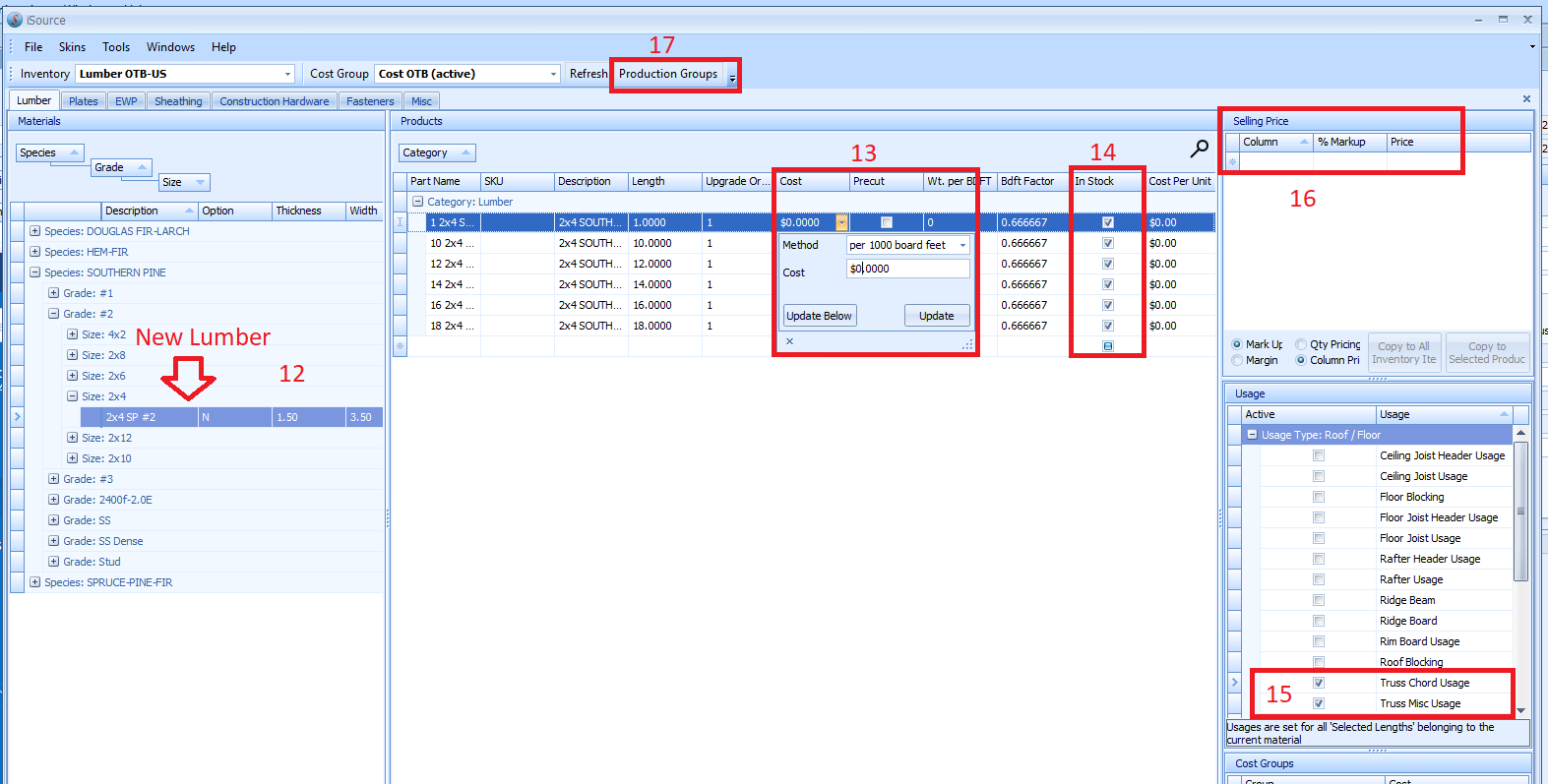Switch to the Sheathing tab

tap(178, 101)
